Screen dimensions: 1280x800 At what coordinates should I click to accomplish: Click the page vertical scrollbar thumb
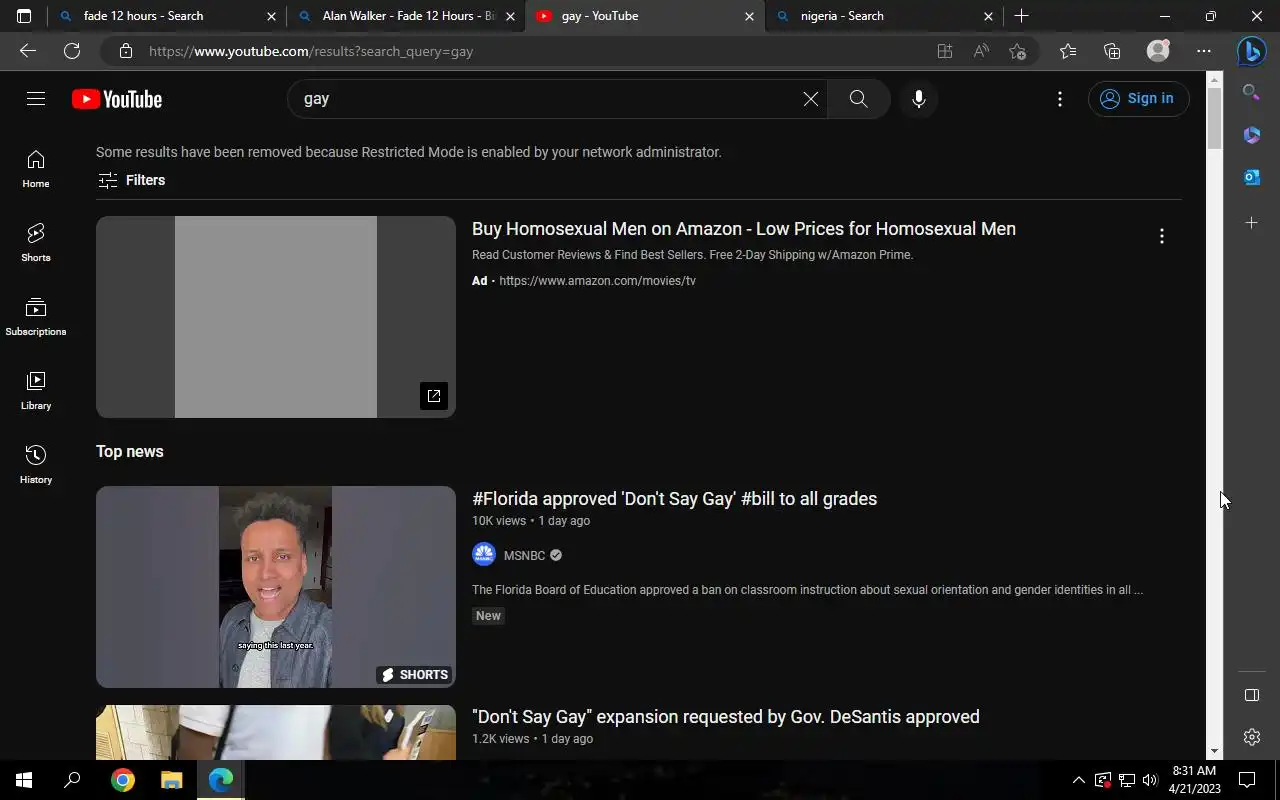pyautogui.click(x=1215, y=118)
